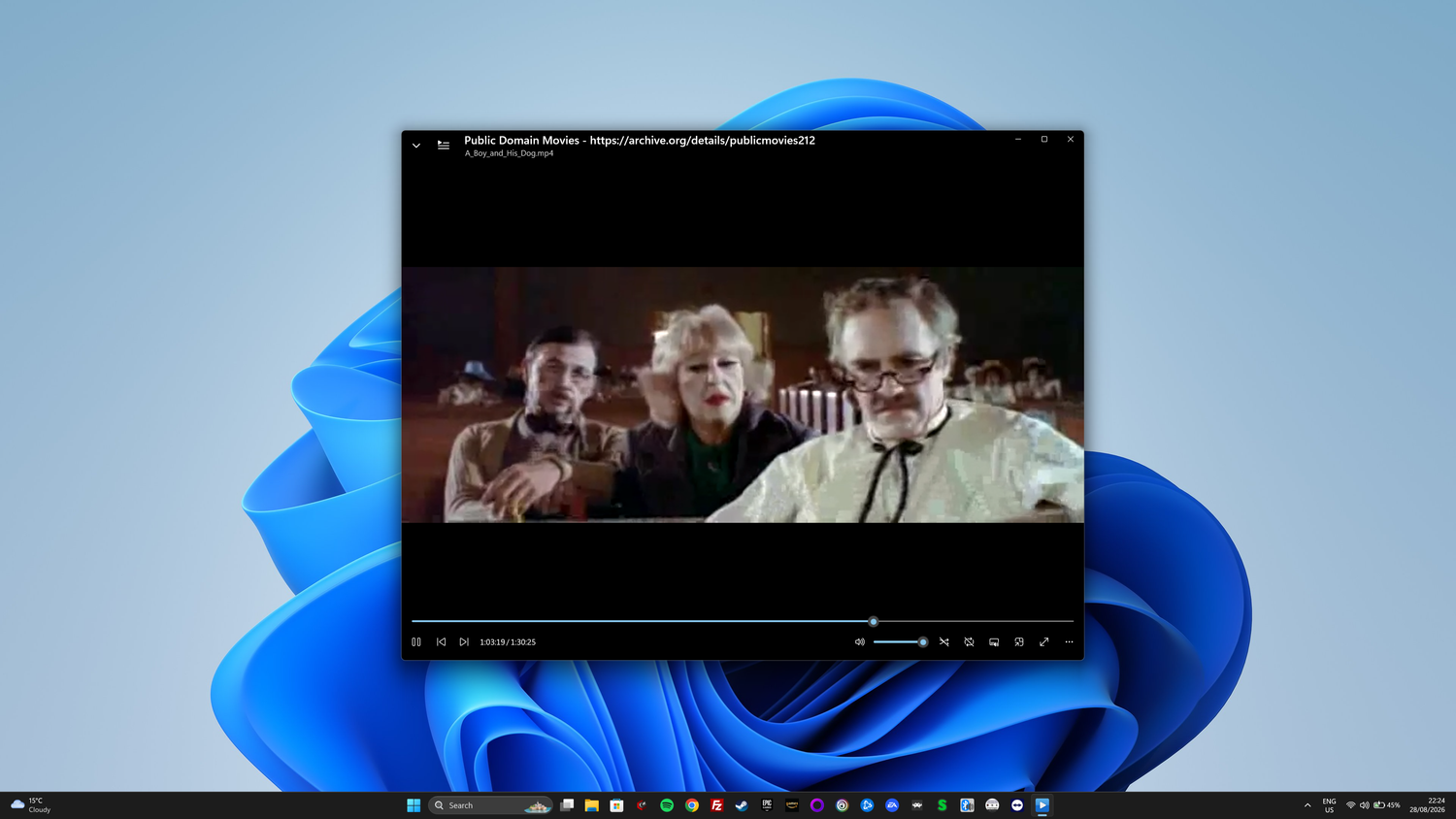Open the purple ring app on taskbar
The width and height of the screenshot is (1456, 819).
(817, 805)
